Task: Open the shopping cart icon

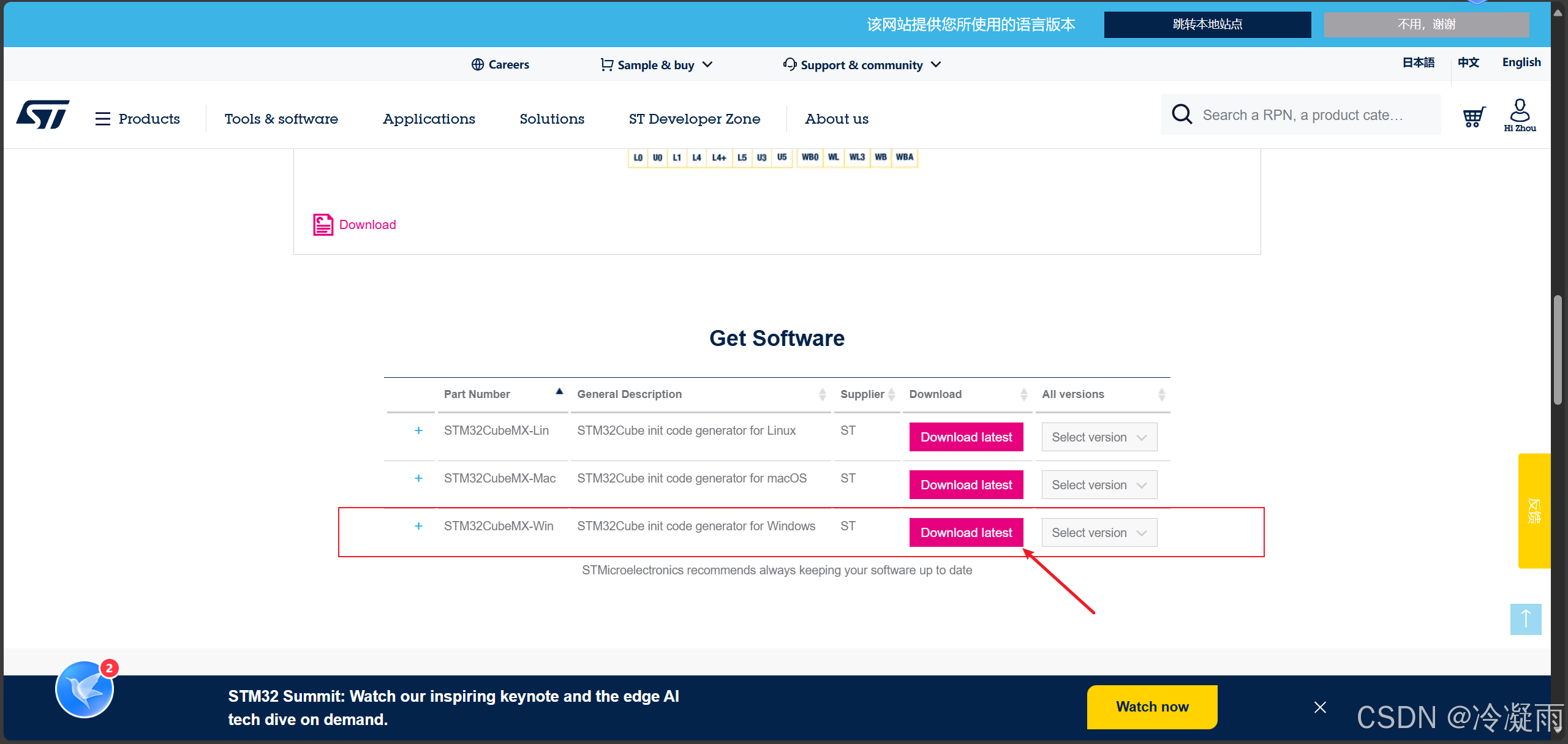Action: point(1474,116)
